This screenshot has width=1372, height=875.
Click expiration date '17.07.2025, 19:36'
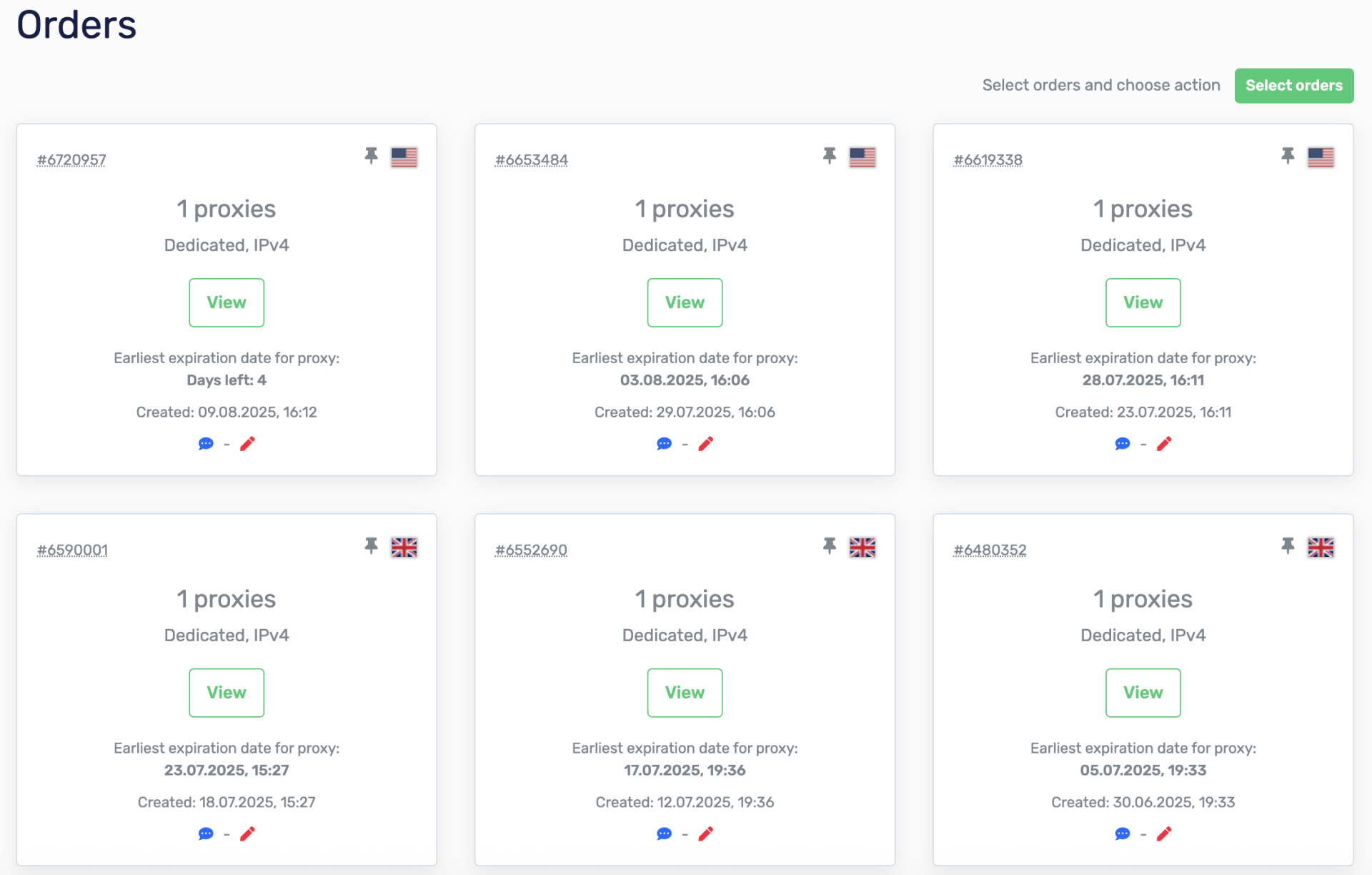685,771
